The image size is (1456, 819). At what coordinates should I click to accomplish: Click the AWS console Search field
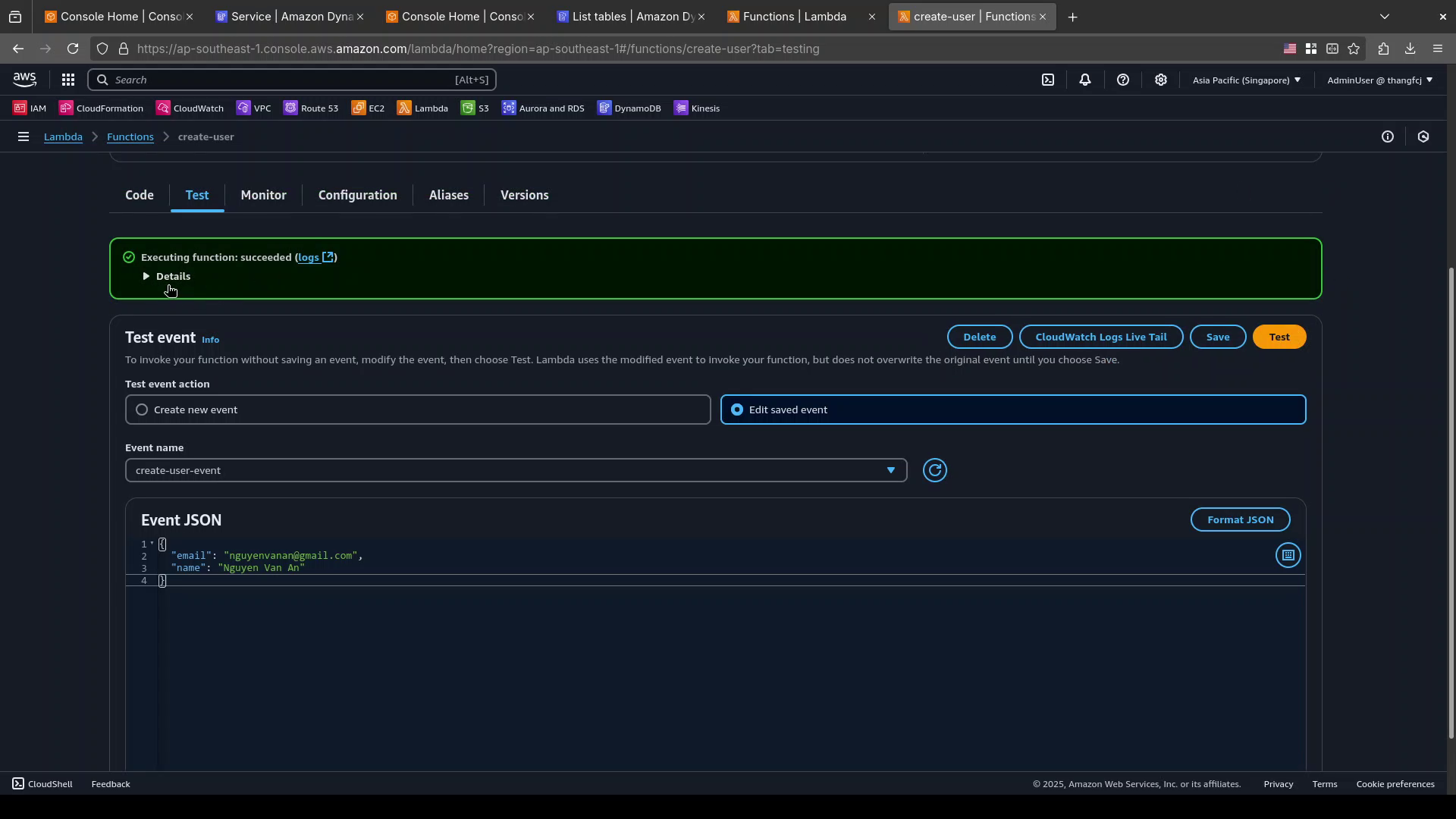point(292,80)
